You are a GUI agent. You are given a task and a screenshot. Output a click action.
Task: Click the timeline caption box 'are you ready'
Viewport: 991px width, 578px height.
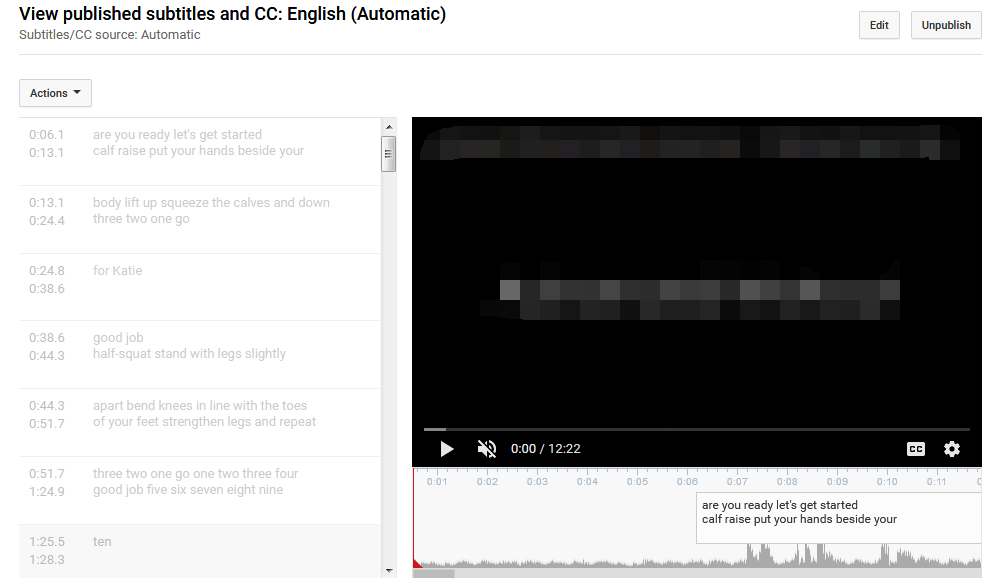(x=839, y=518)
